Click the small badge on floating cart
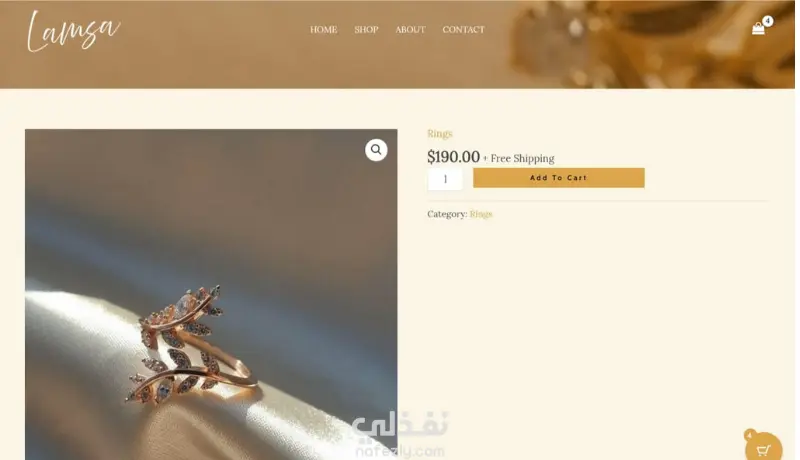 tap(749, 435)
